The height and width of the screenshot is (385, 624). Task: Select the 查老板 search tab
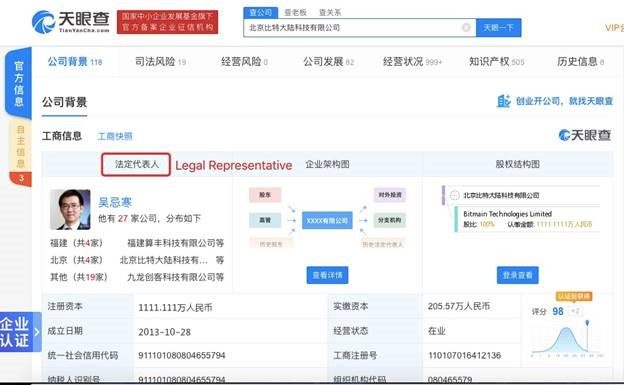point(295,12)
